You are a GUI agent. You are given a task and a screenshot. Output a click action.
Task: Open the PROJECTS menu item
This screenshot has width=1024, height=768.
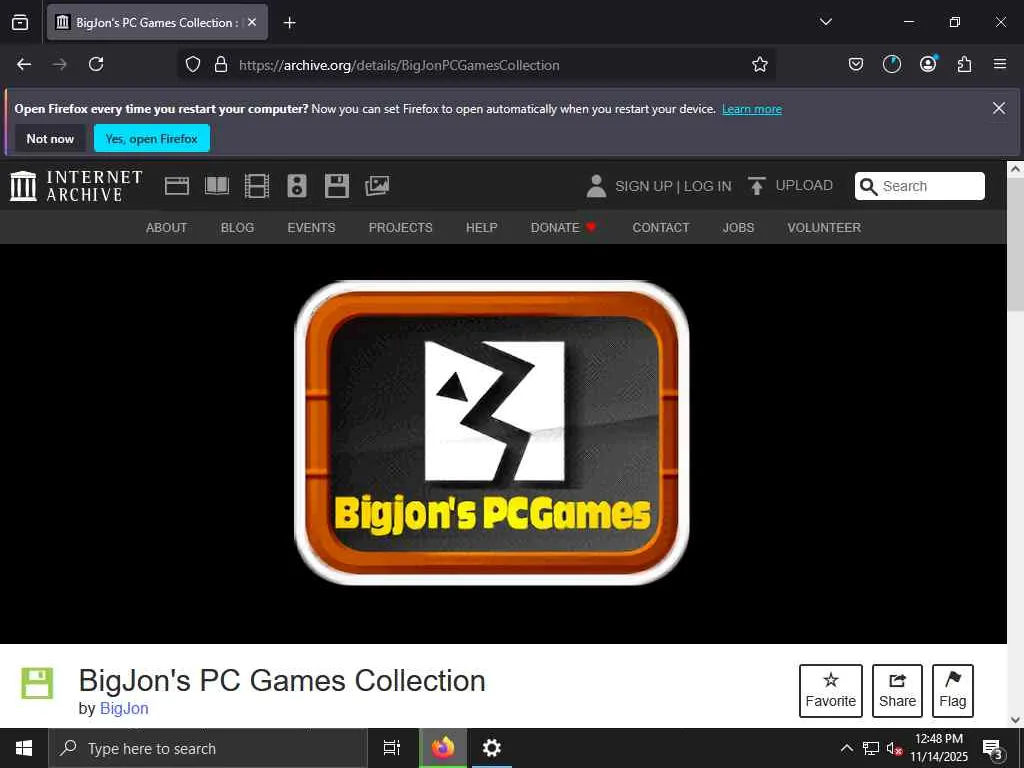tap(400, 227)
